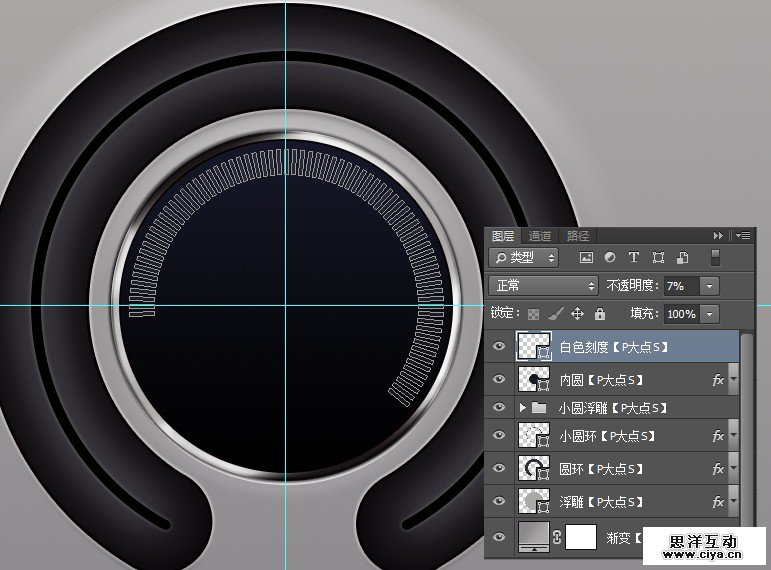Toggle visibility of the 内圆 layer
This screenshot has height=570, width=771.
coord(499,380)
